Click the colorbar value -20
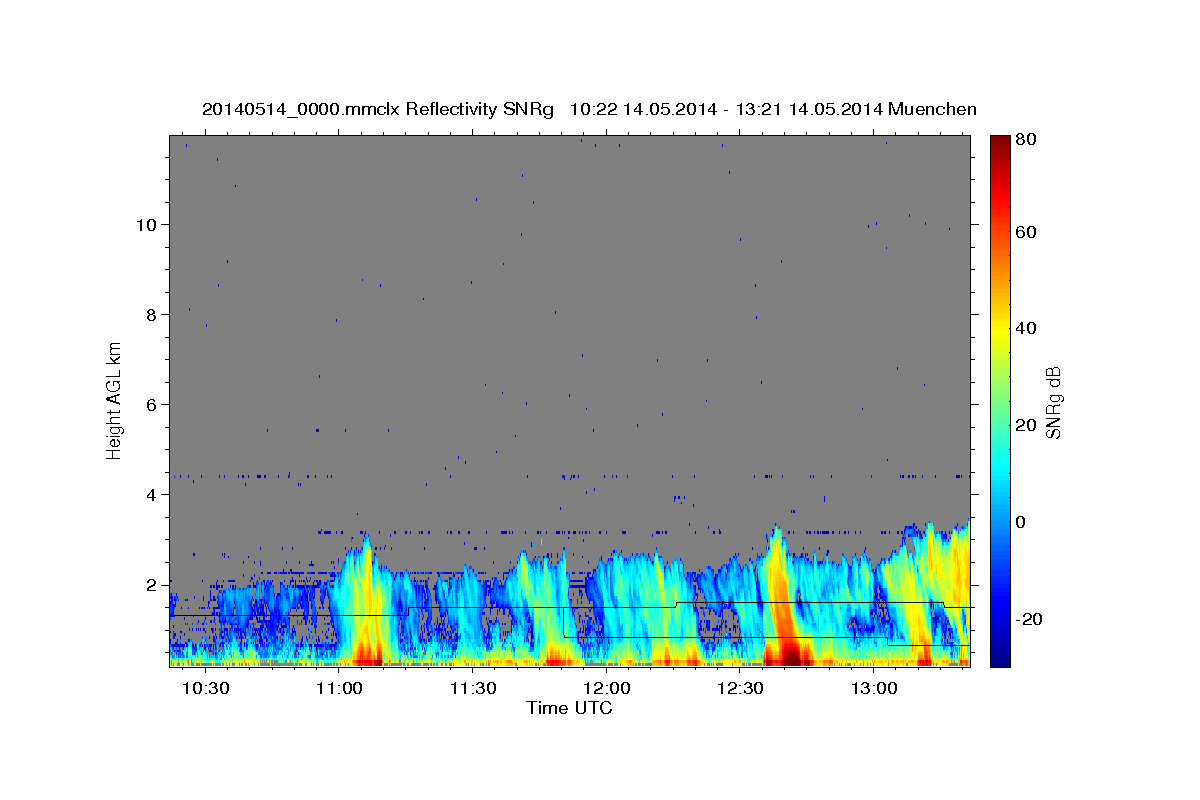 point(1028,620)
